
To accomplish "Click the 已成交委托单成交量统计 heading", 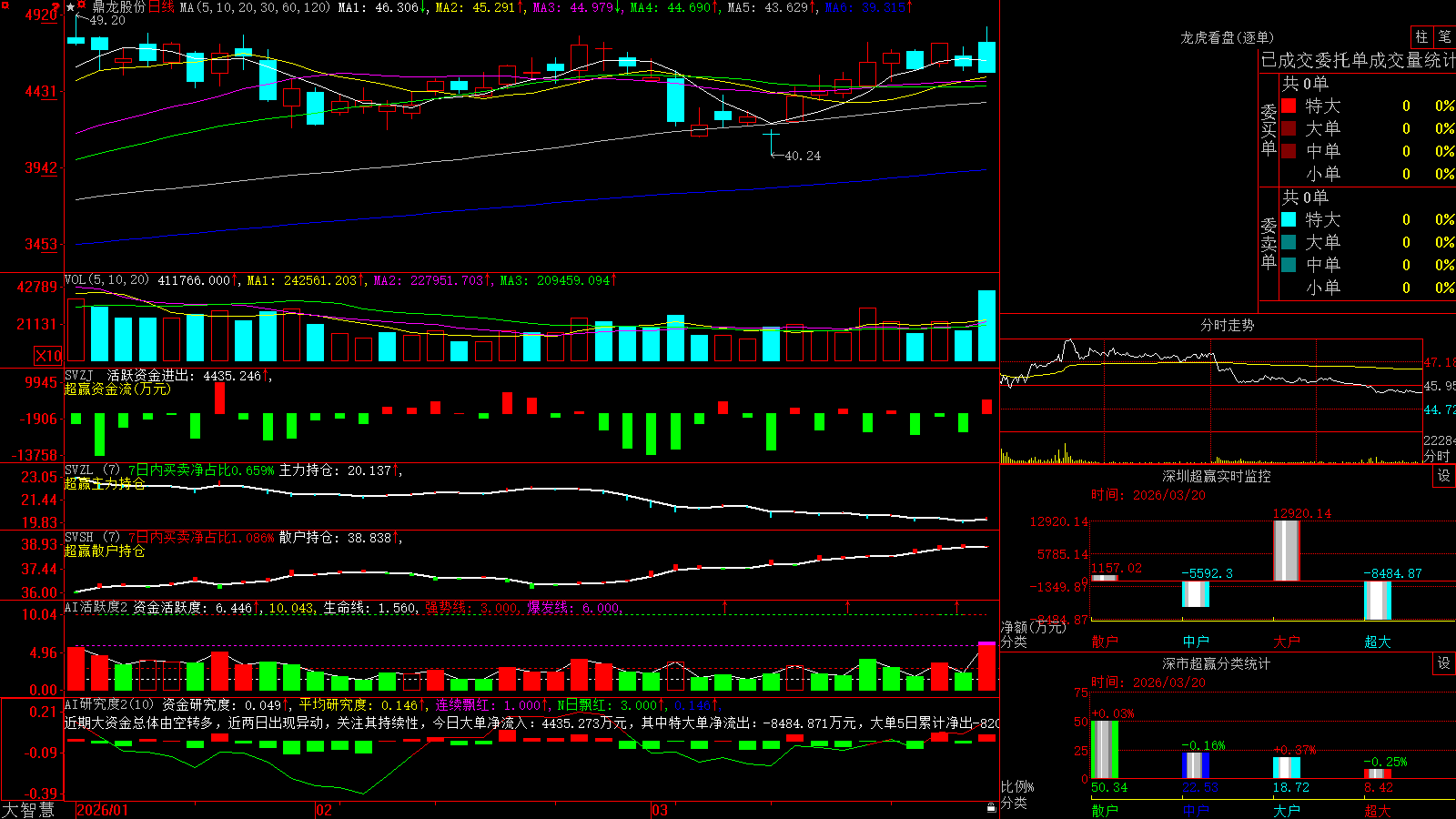I will click(x=1358, y=60).
